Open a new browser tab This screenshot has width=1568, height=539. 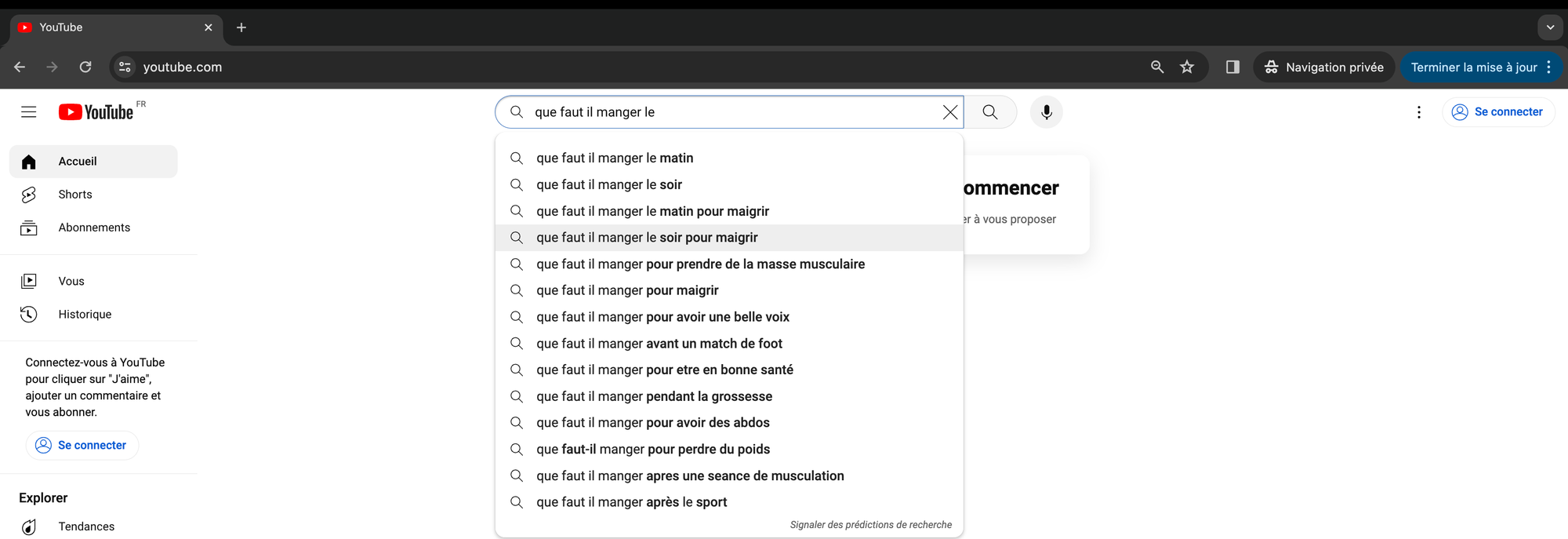click(241, 27)
